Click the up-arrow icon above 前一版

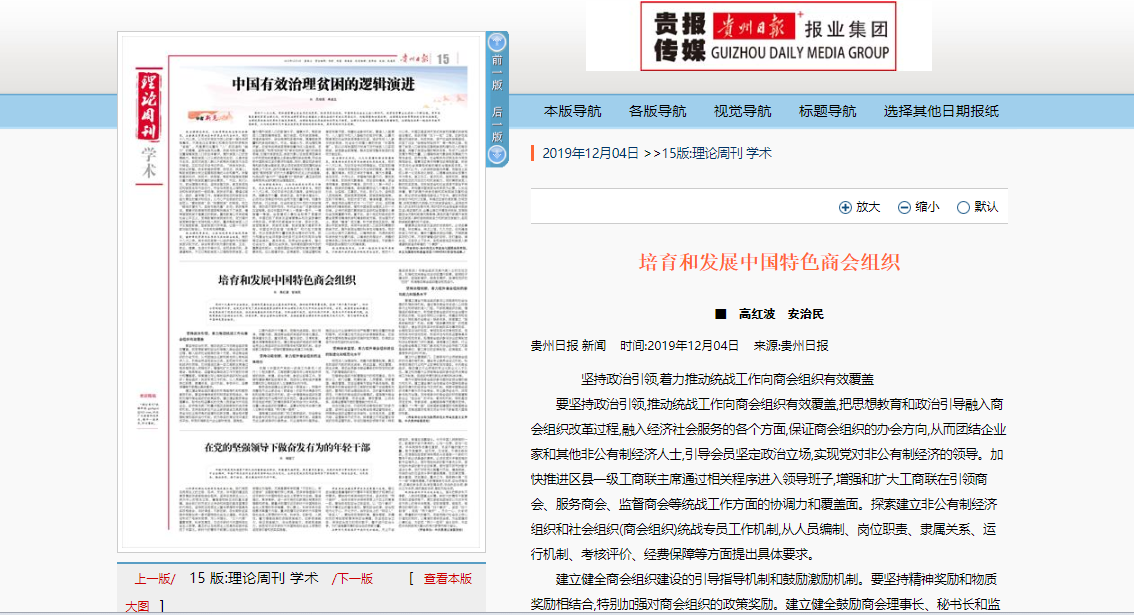[497, 42]
